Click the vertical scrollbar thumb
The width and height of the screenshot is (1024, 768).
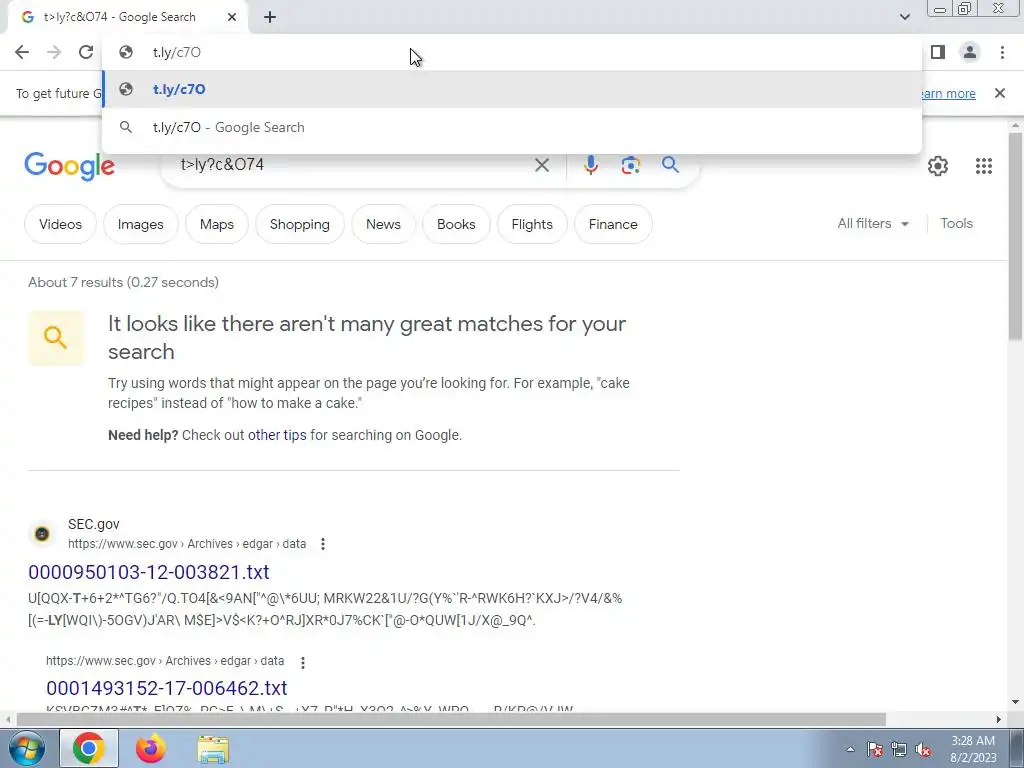1016,235
